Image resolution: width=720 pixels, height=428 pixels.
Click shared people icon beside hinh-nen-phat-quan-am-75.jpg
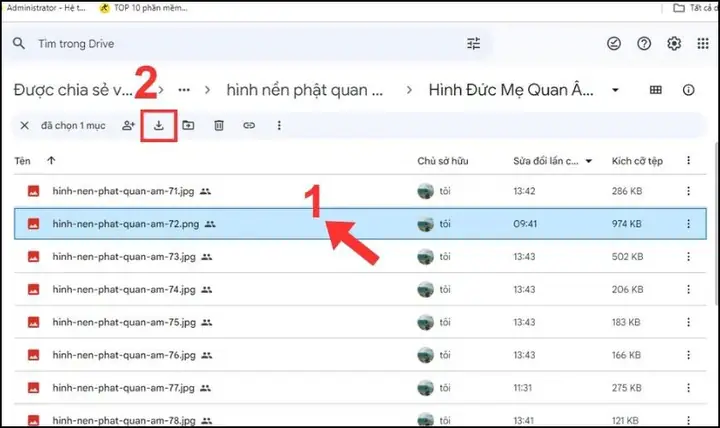point(207,322)
